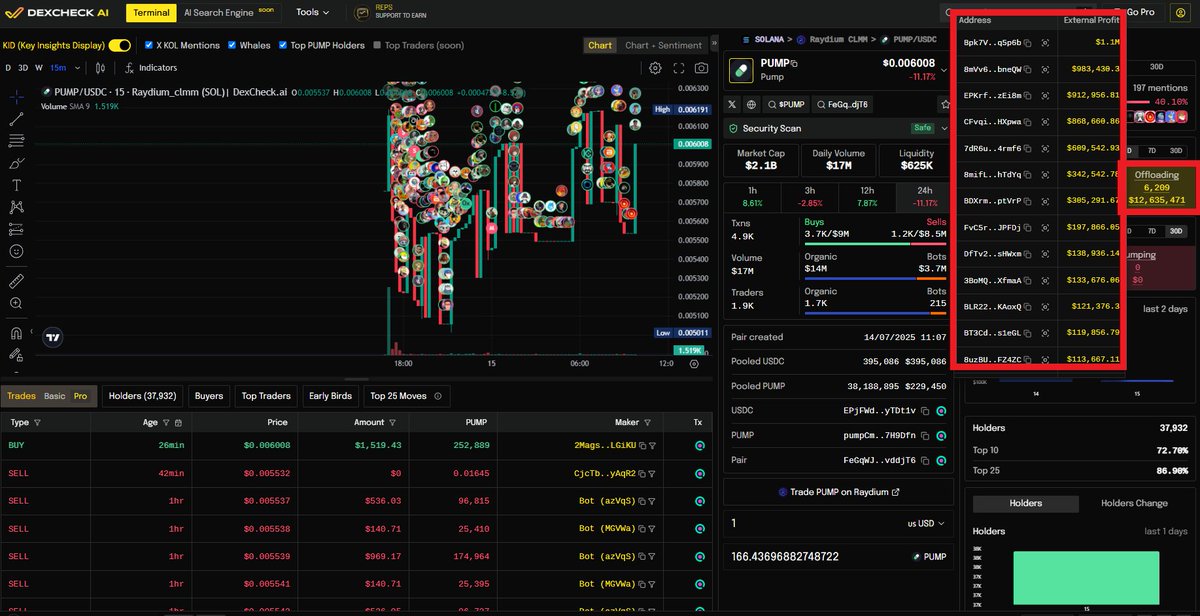Select the zoom in tool
The width and height of the screenshot is (1200, 616).
[x=16, y=303]
